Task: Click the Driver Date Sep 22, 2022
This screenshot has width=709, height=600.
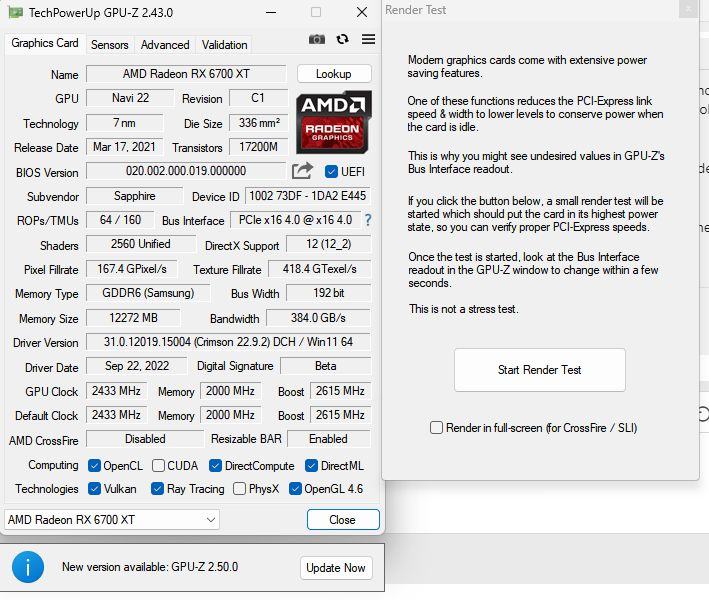Action: click(x=137, y=366)
